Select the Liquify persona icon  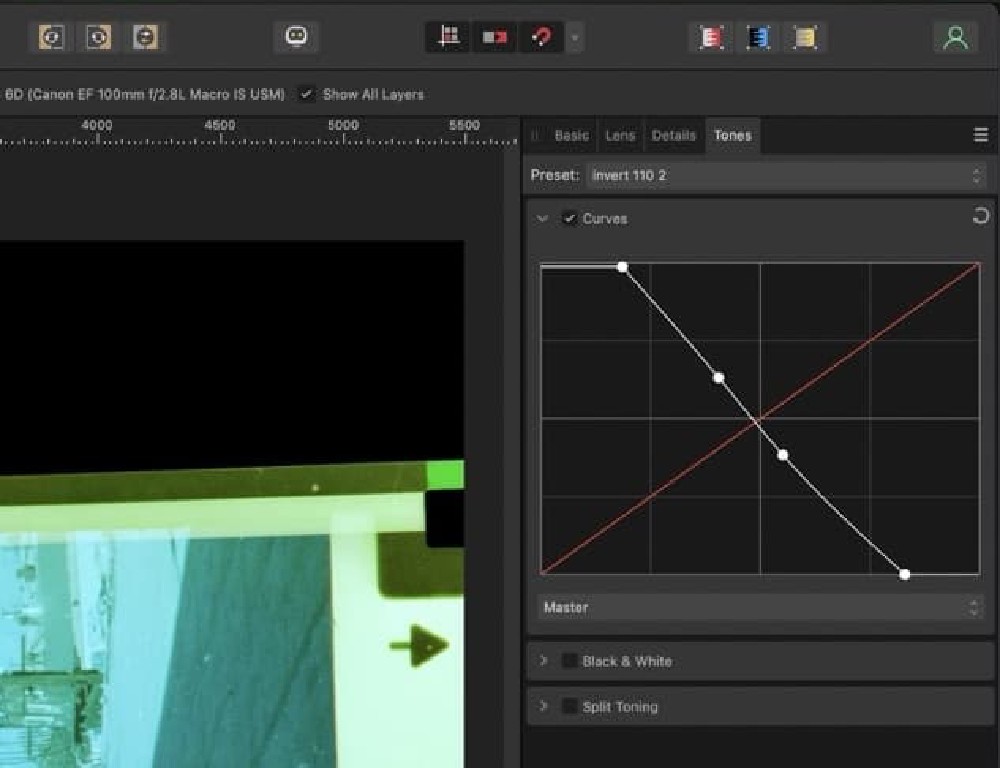coord(98,37)
